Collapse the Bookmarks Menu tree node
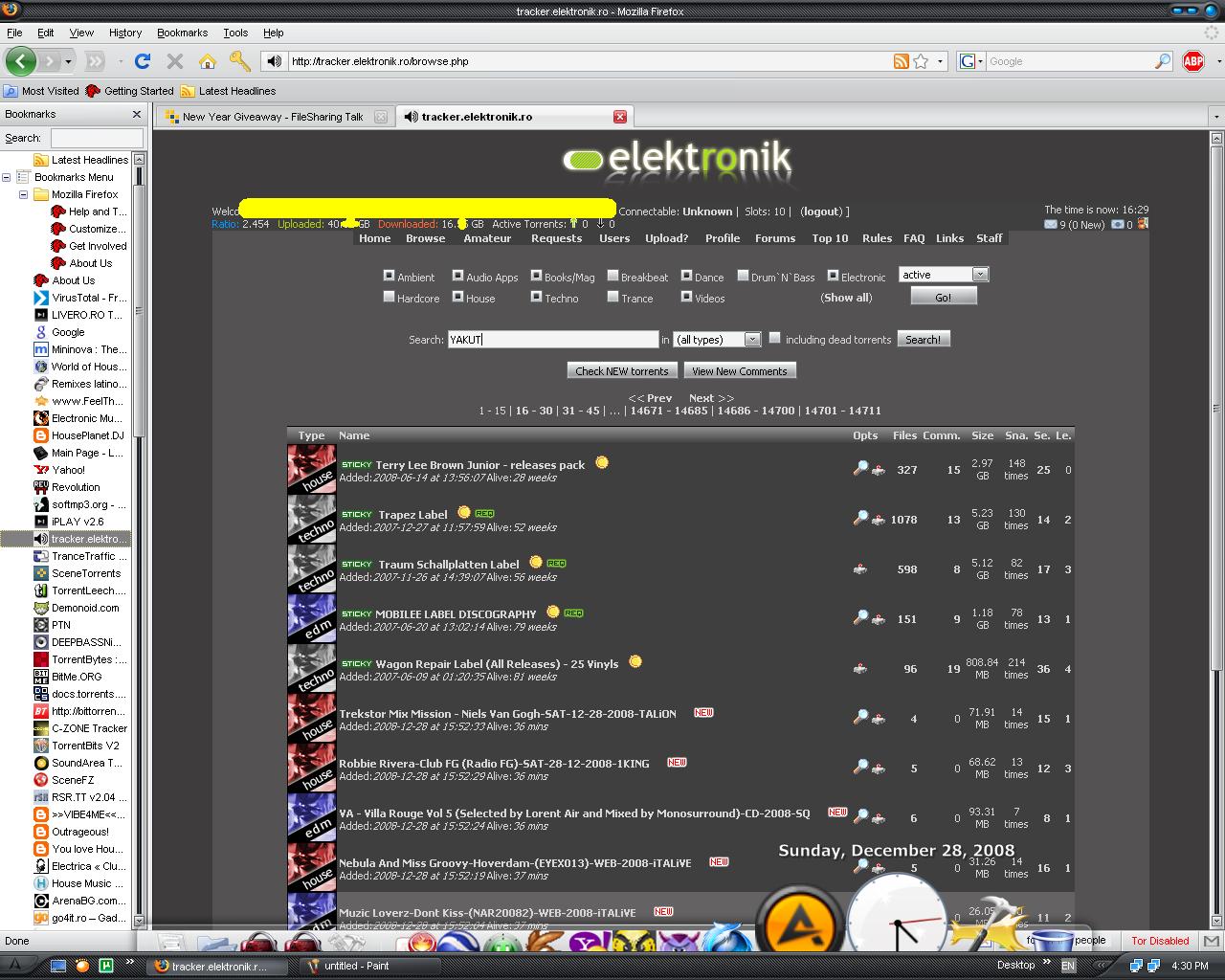 (x=7, y=177)
